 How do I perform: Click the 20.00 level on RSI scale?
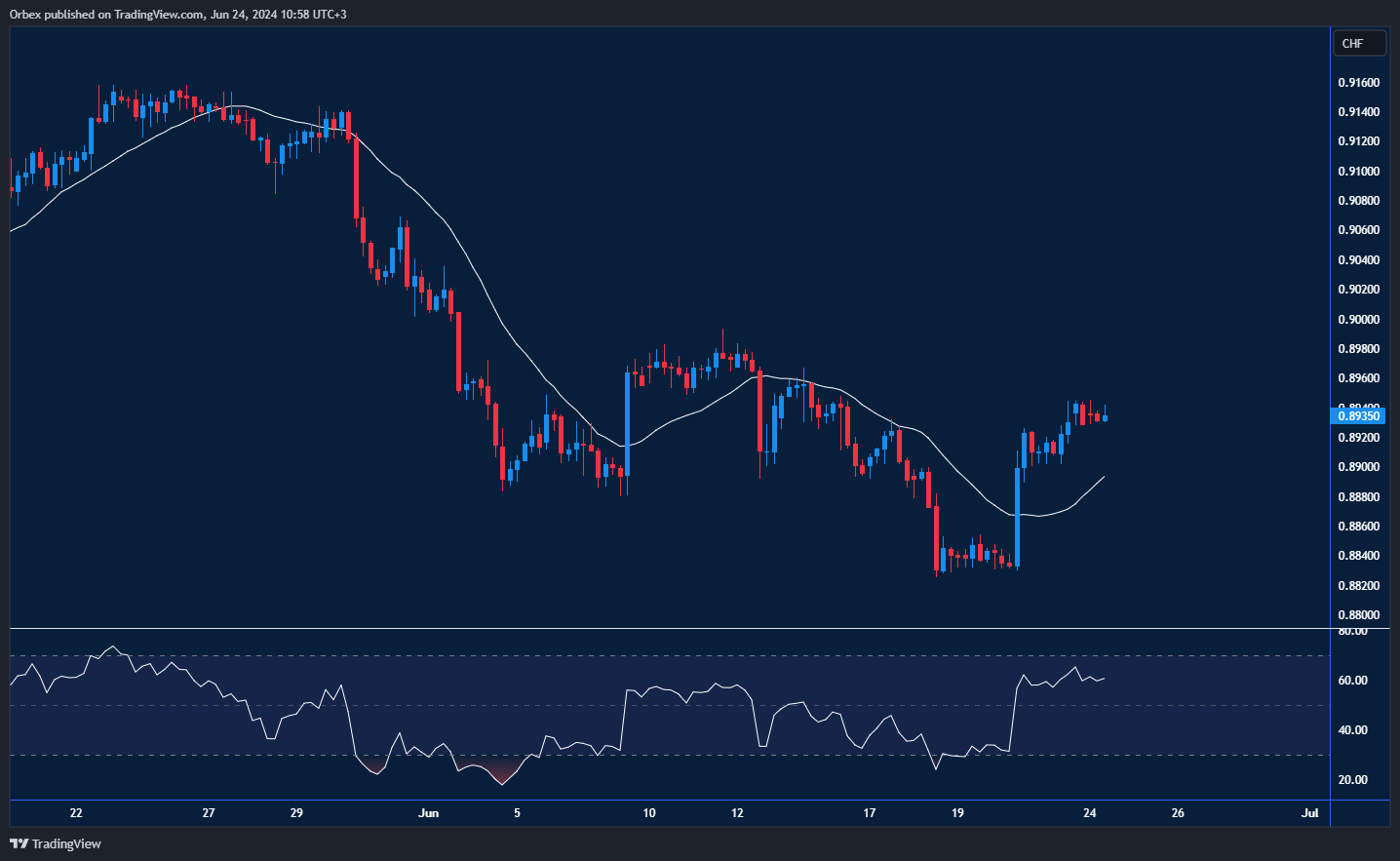1352,780
